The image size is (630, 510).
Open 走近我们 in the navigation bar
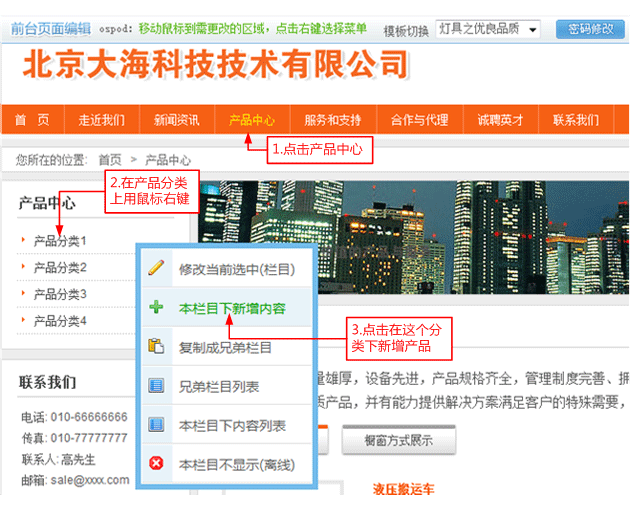tap(102, 120)
